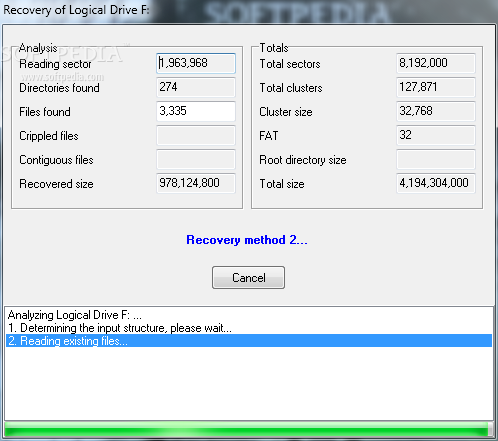This screenshot has height=441, width=498.
Task: Click the 'Cluster size' label
Action: click(x=286, y=112)
